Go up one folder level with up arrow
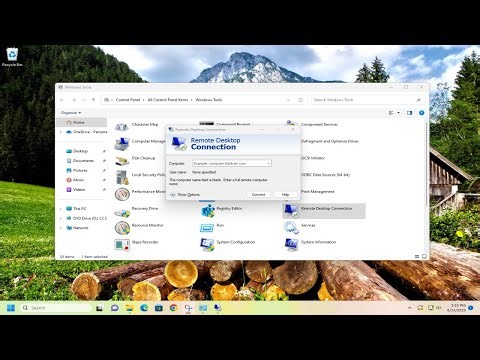 click(93, 100)
